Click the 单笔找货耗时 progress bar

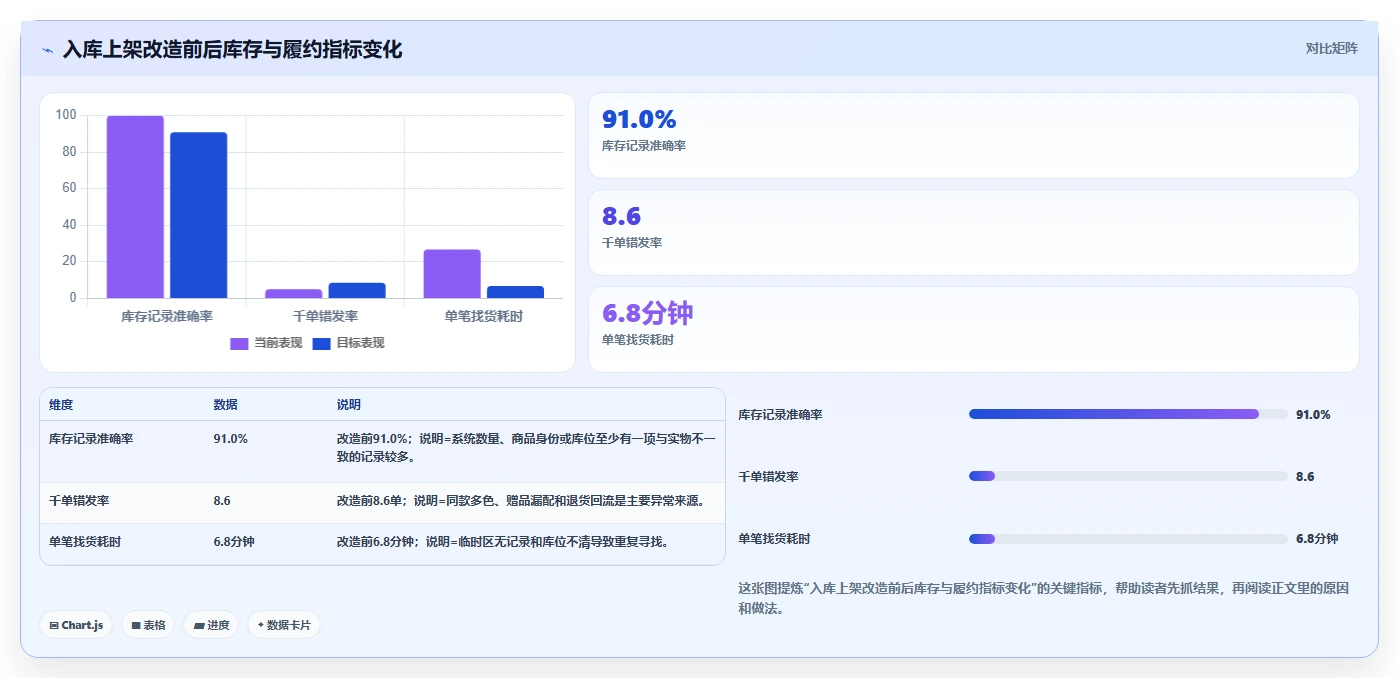[1128, 539]
